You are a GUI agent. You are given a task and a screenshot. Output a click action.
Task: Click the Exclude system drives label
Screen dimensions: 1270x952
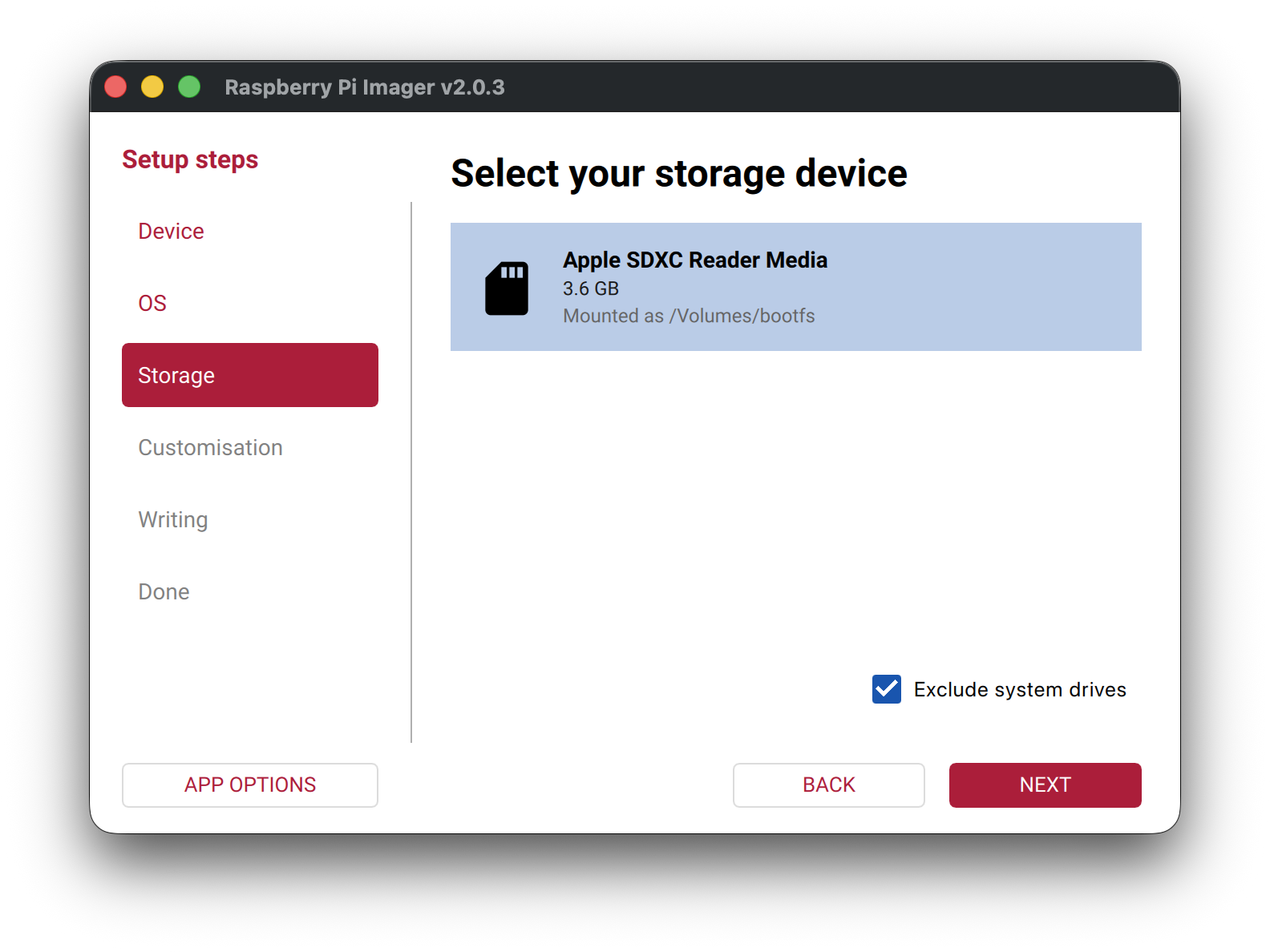(x=1020, y=689)
